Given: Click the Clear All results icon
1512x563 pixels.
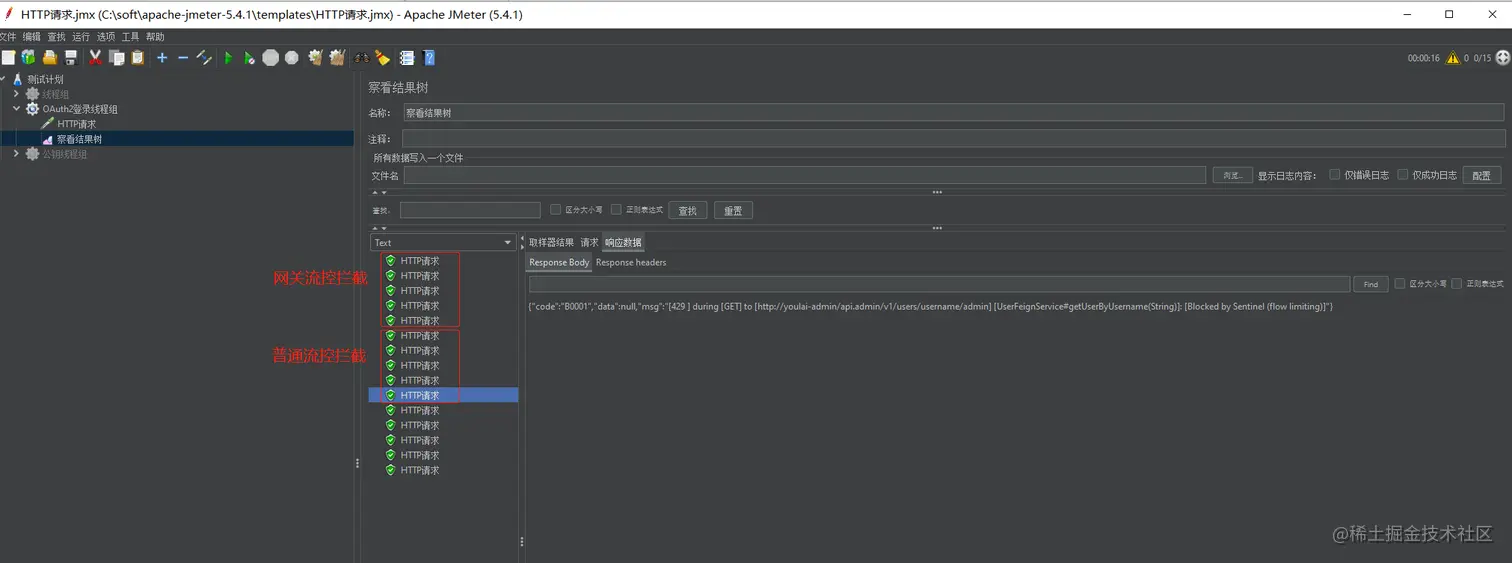Looking at the screenshot, I should (337, 58).
